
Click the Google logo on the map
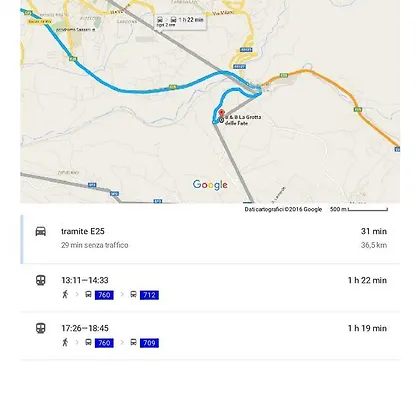pyautogui.click(x=210, y=185)
